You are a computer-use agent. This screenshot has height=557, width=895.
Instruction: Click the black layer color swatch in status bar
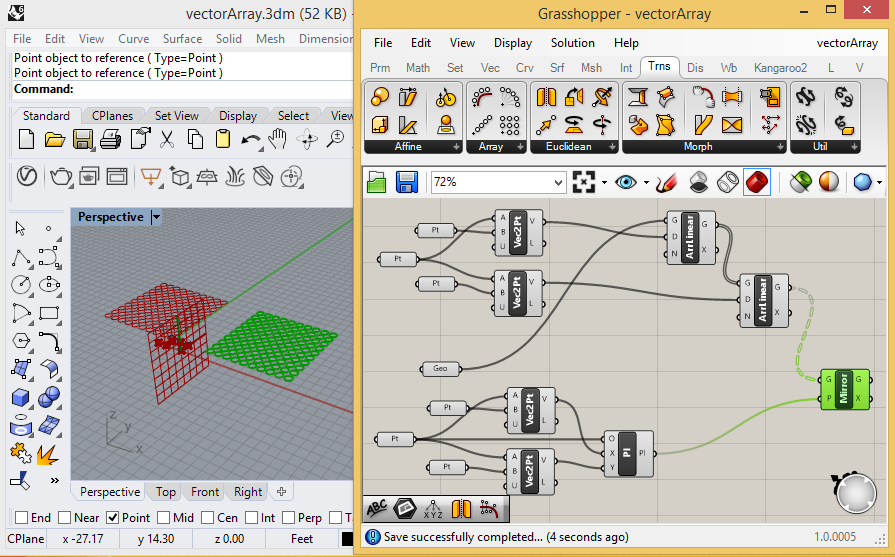point(348,539)
